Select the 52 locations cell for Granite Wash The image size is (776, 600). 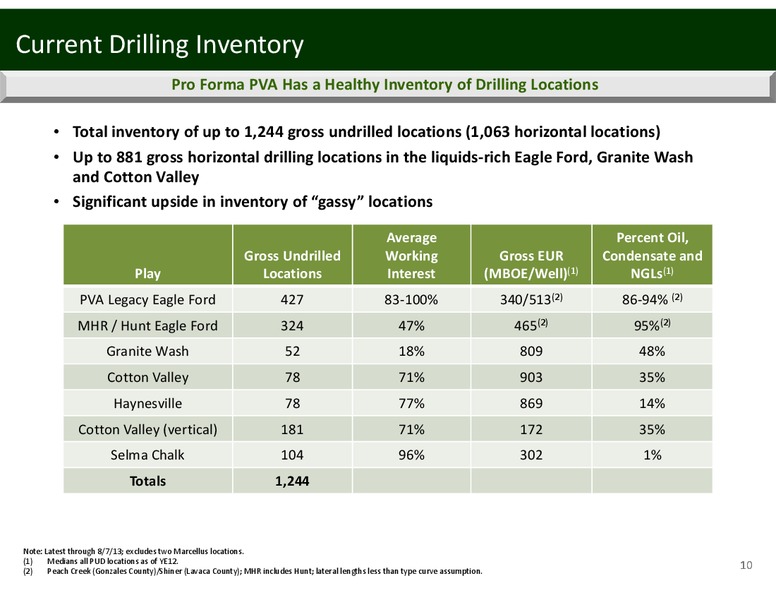[x=292, y=351]
